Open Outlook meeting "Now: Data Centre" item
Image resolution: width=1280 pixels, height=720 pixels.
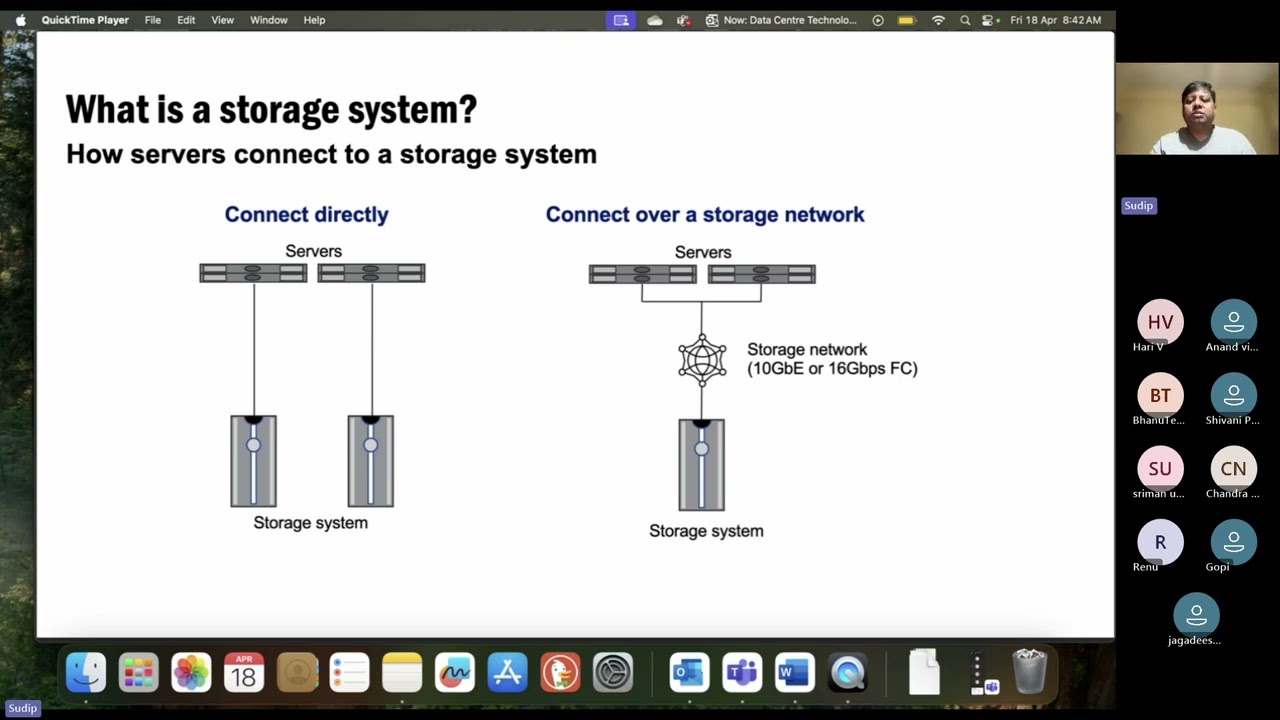point(781,20)
